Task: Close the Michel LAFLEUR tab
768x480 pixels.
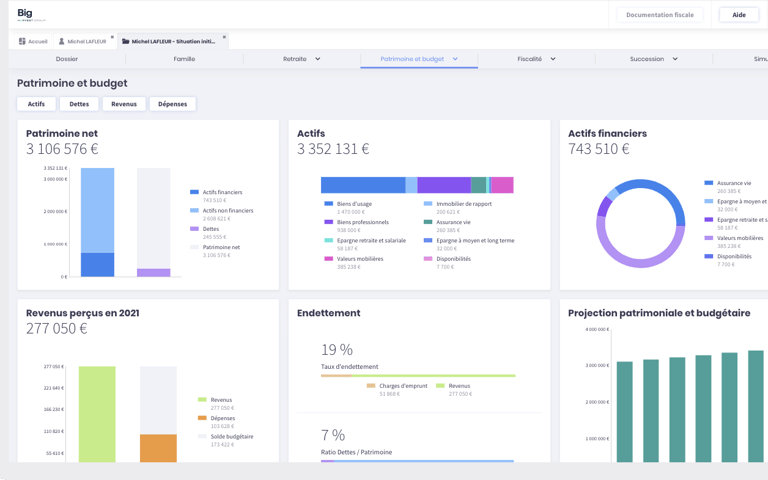Action: (112, 37)
